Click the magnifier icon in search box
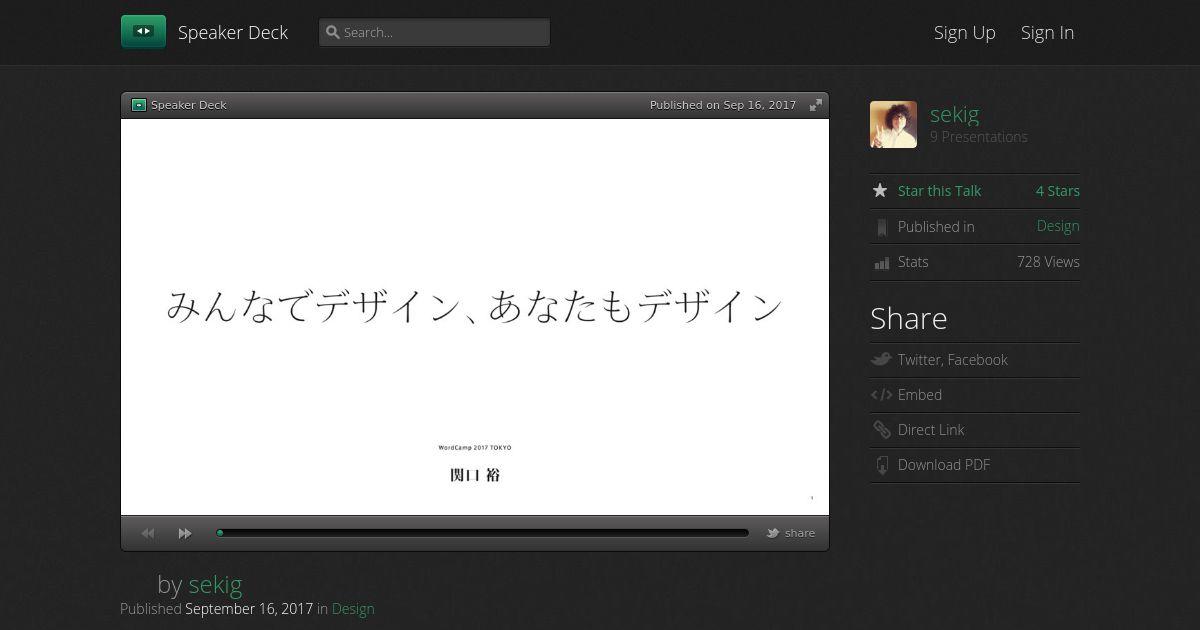 (x=333, y=32)
